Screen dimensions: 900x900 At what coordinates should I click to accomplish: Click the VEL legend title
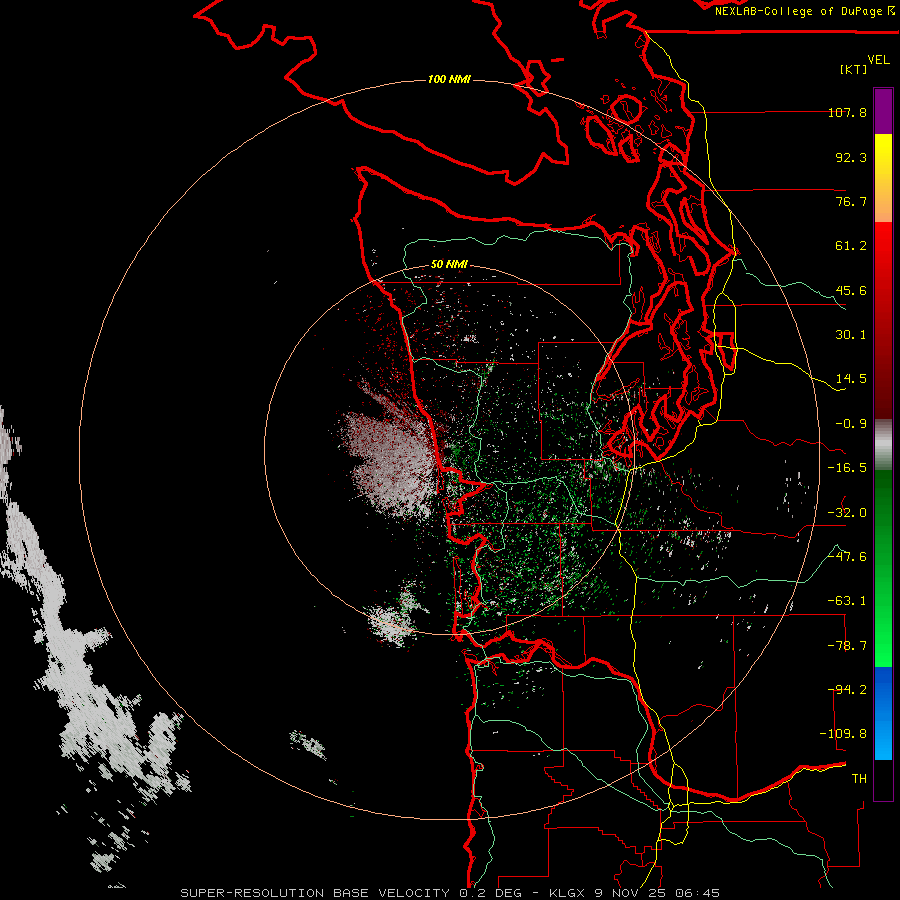point(878,60)
